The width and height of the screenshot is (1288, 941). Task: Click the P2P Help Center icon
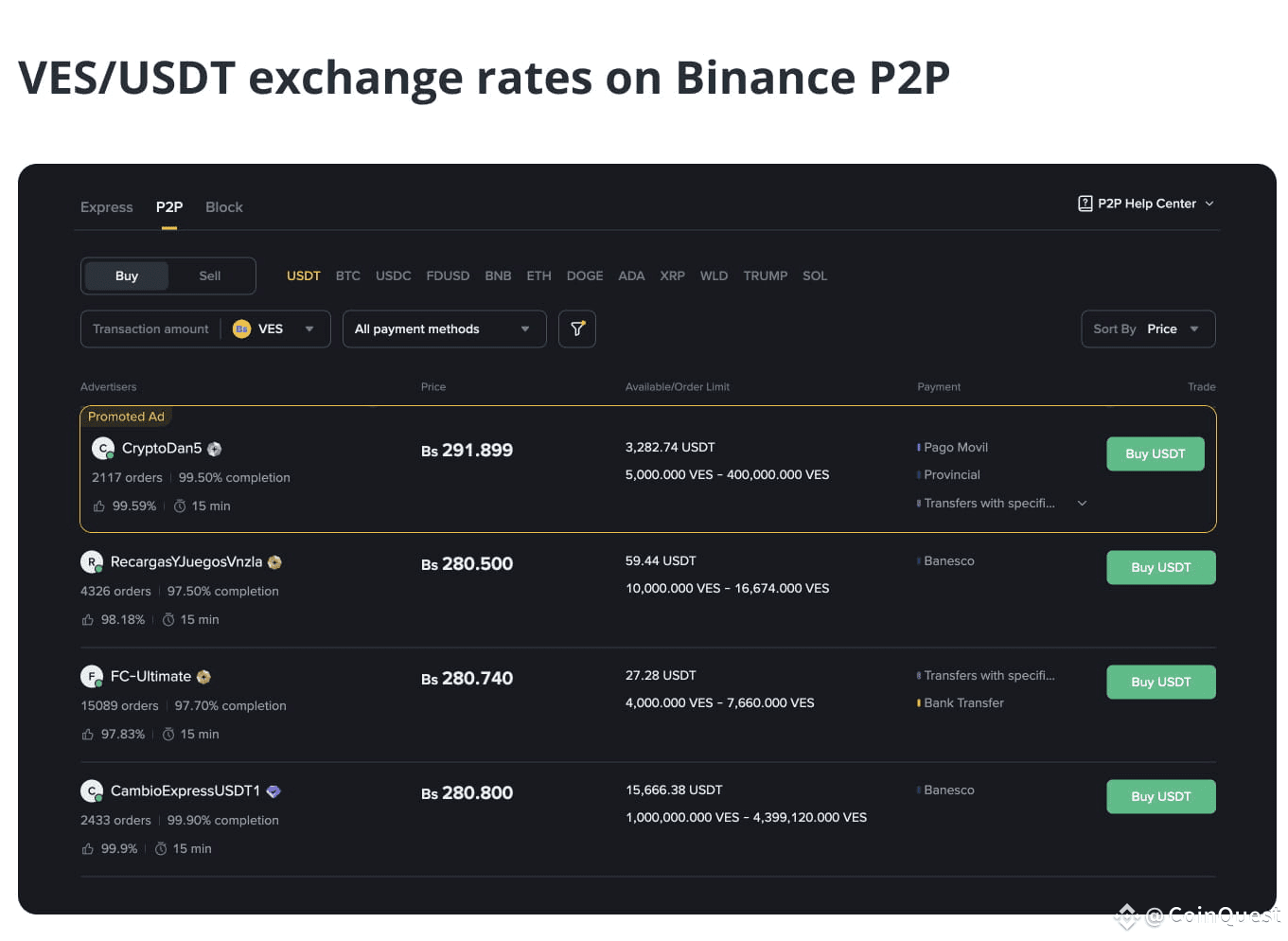pos(1085,204)
